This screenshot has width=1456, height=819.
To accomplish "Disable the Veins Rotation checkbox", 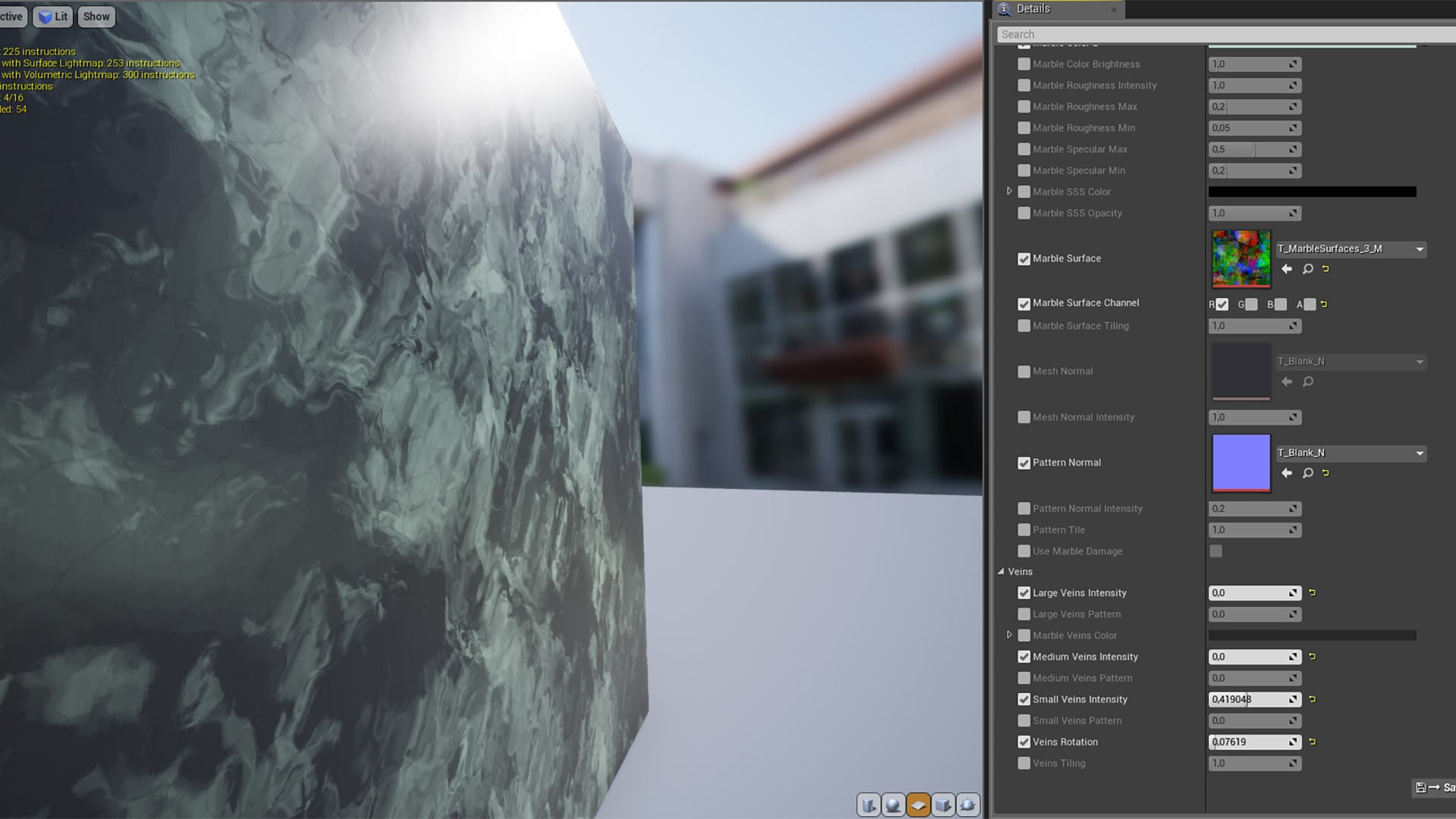I will (x=1024, y=742).
